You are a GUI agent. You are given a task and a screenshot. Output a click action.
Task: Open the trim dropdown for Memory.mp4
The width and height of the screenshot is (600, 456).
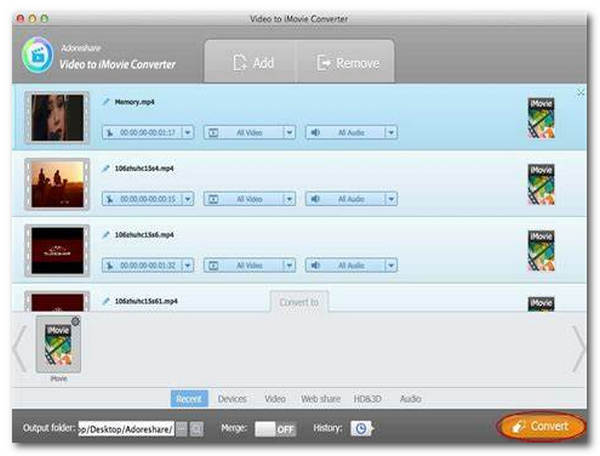pyautogui.click(x=188, y=132)
